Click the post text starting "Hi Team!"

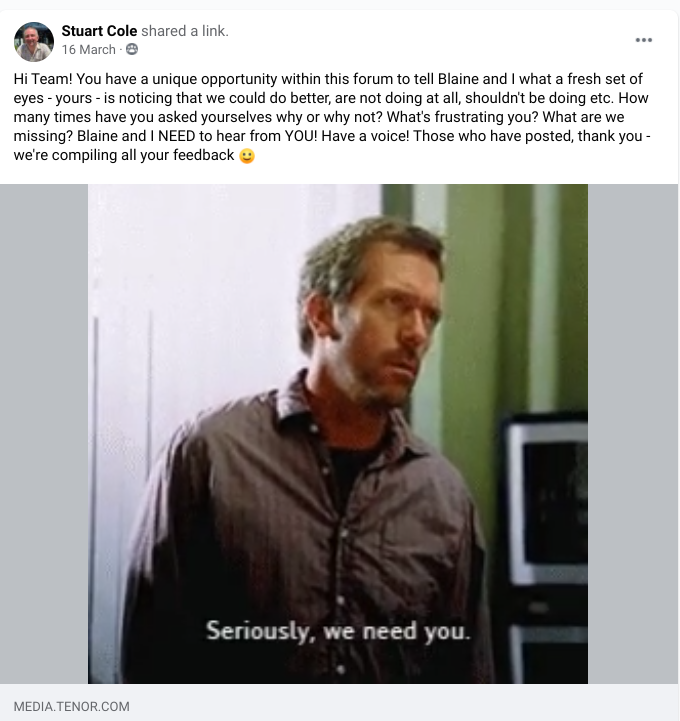pyautogui.click(x=332, y=117)
